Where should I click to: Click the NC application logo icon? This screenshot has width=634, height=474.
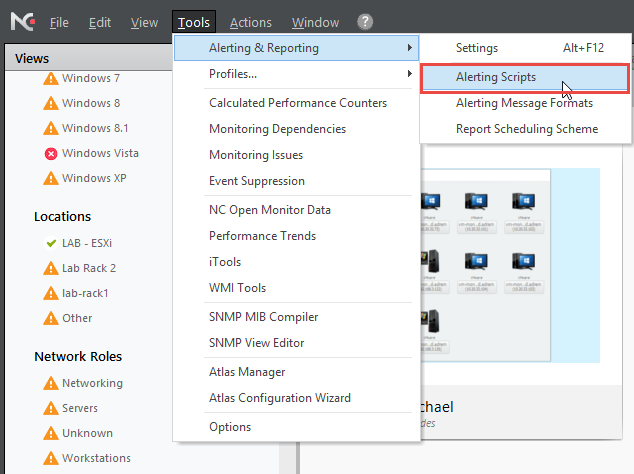18,21
